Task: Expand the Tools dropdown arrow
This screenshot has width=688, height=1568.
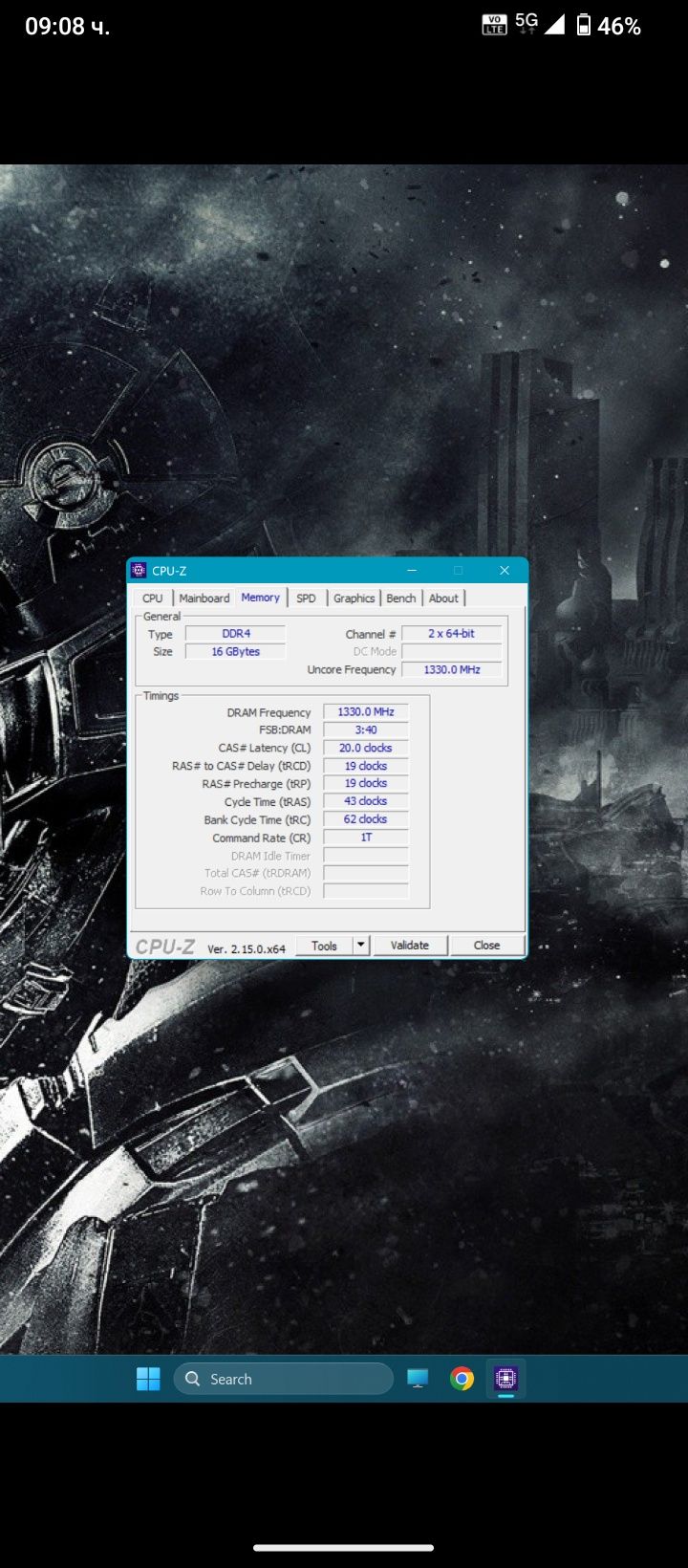Action: [x=361, y=946]
